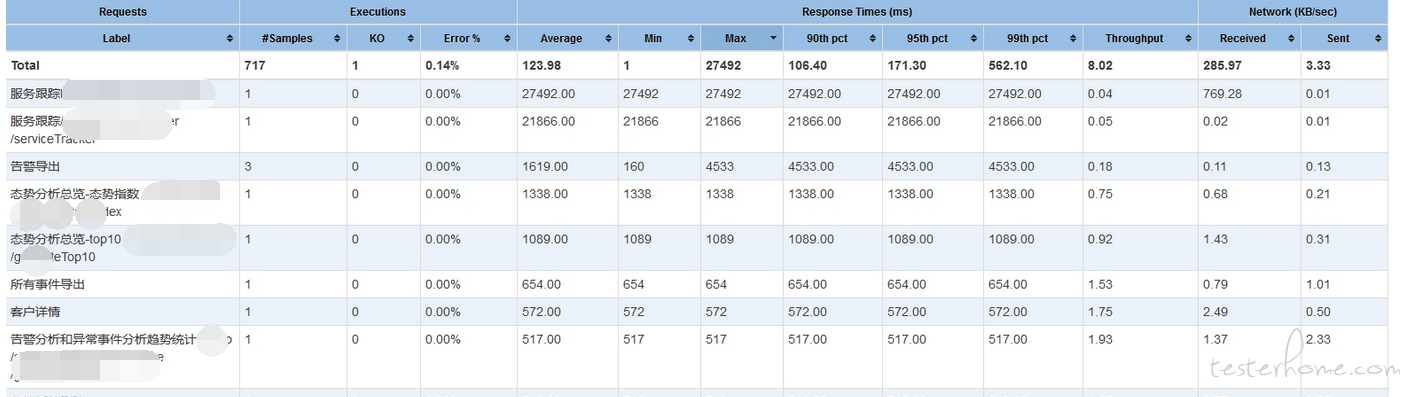Select the Total error percentage 0.14%
This screenshot has height=397, width=1403.
coord(441,65)
